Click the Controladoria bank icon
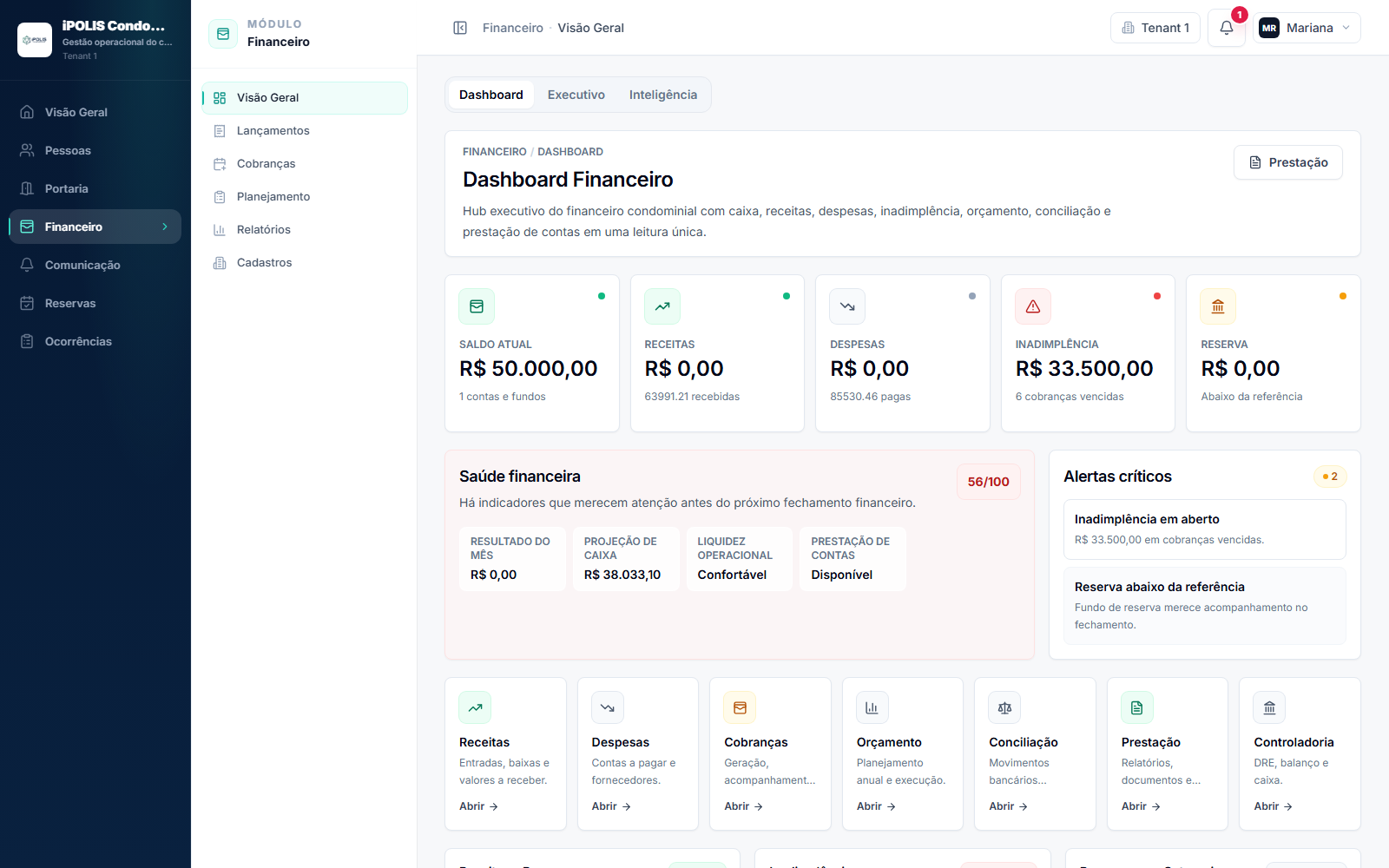Viewport: 1389px width, 868px height. click(x=1269, y=707)
